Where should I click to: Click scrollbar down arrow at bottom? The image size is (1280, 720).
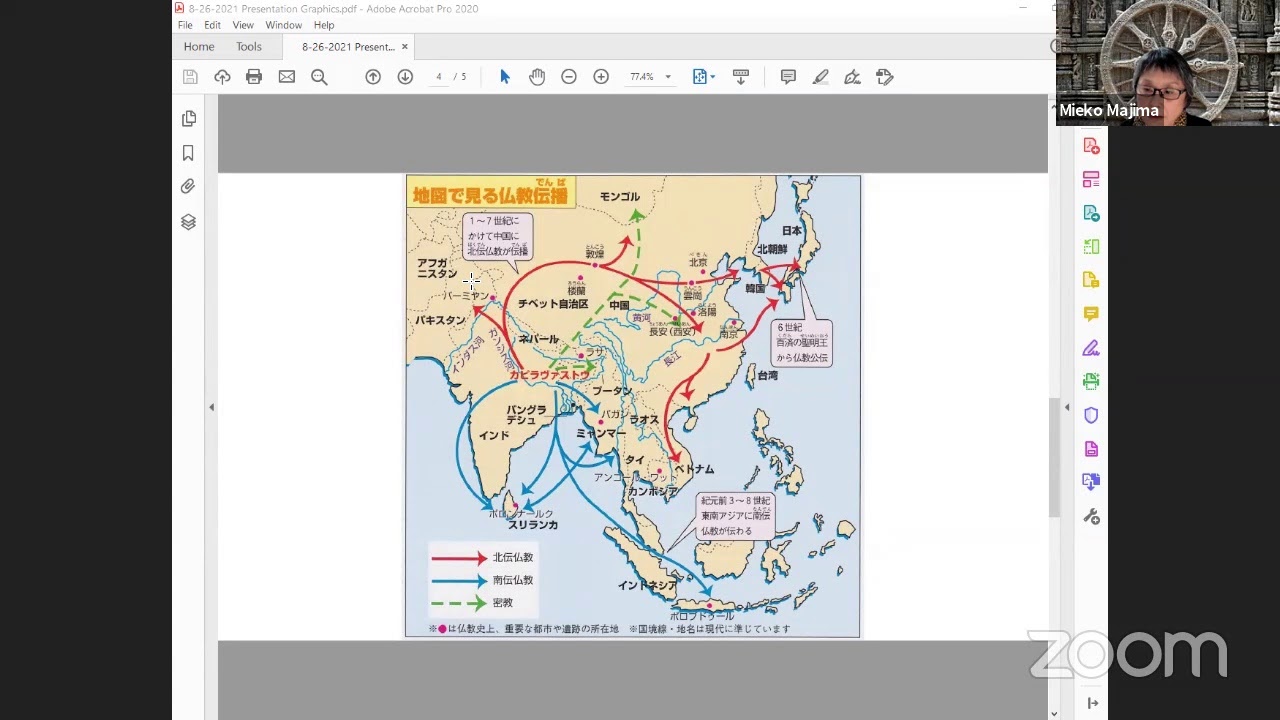(x=1054, y=713)
